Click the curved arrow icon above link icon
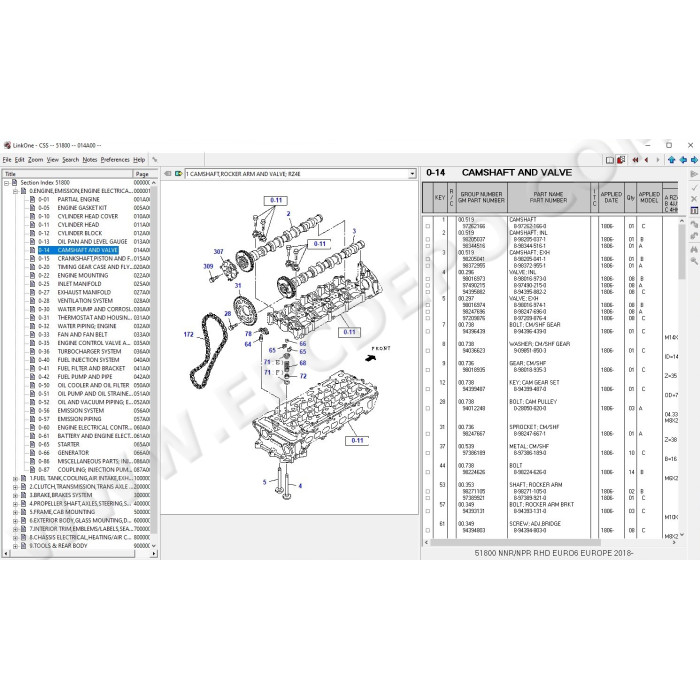 pyautogui.click(x=694, y=224)
